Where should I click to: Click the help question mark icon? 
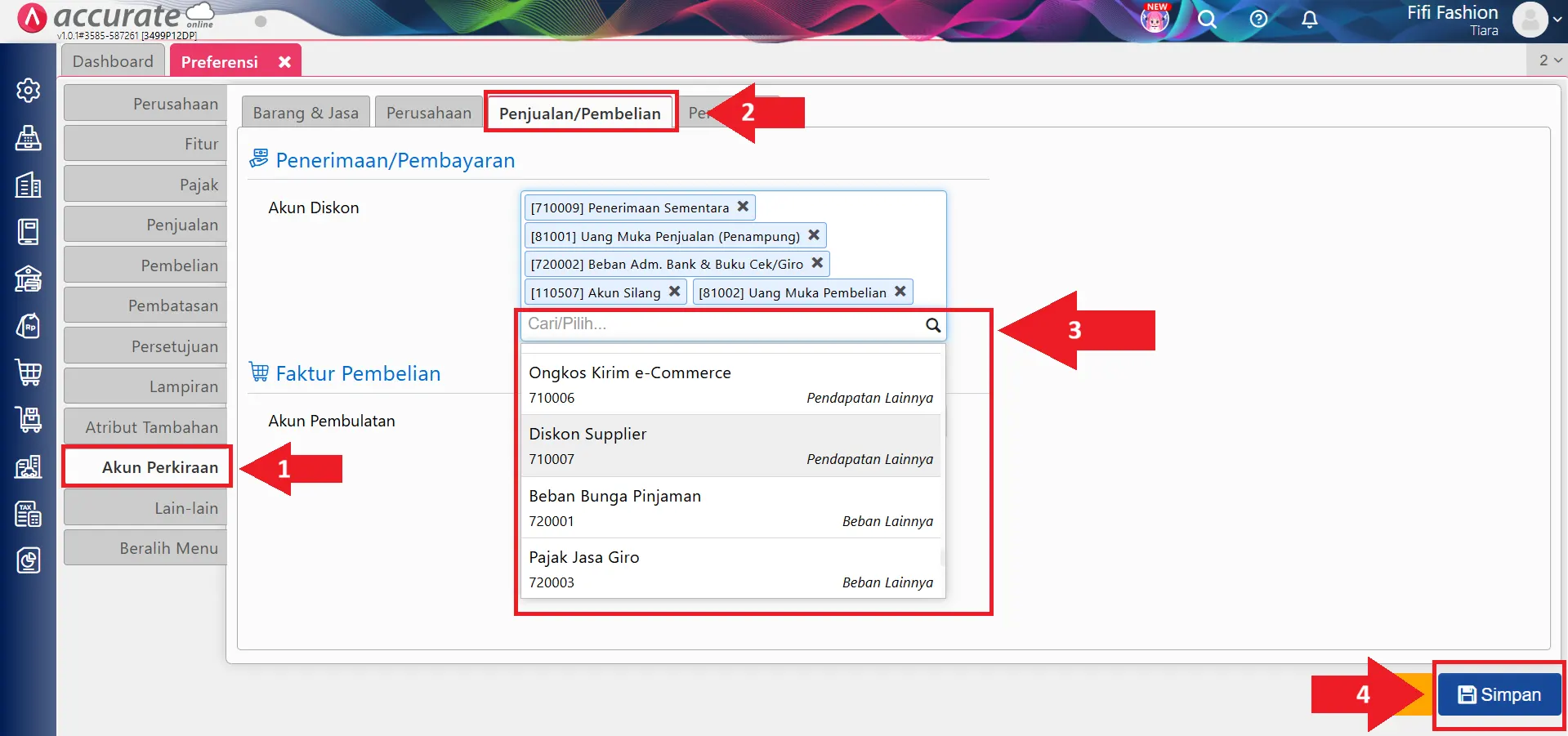(1258, 20)
